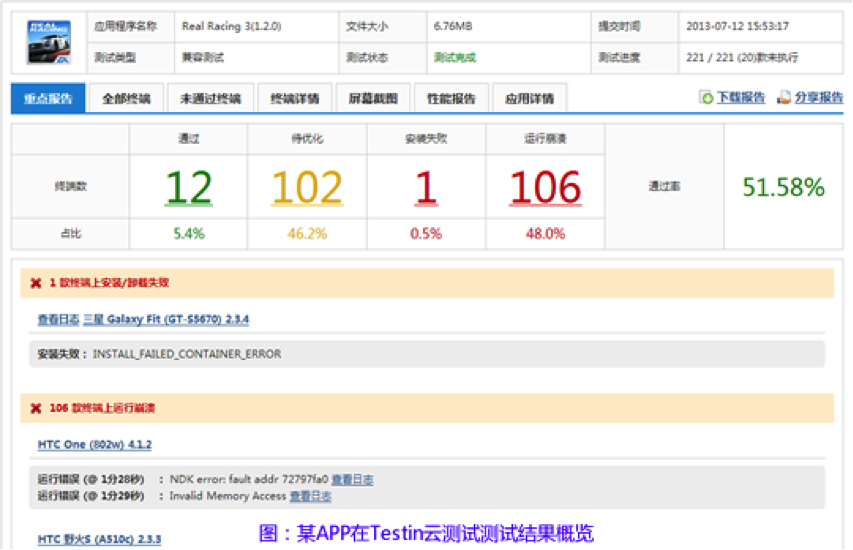Click the 运行错误 (@ 1分29秒) entry

(91, 496)
